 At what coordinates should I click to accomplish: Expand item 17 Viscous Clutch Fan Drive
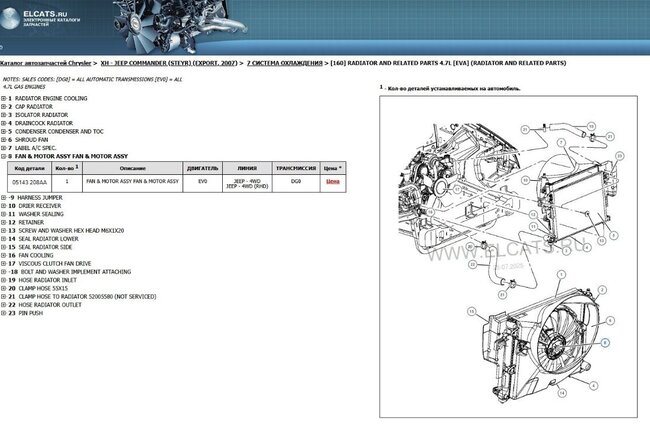pos(3,264)
